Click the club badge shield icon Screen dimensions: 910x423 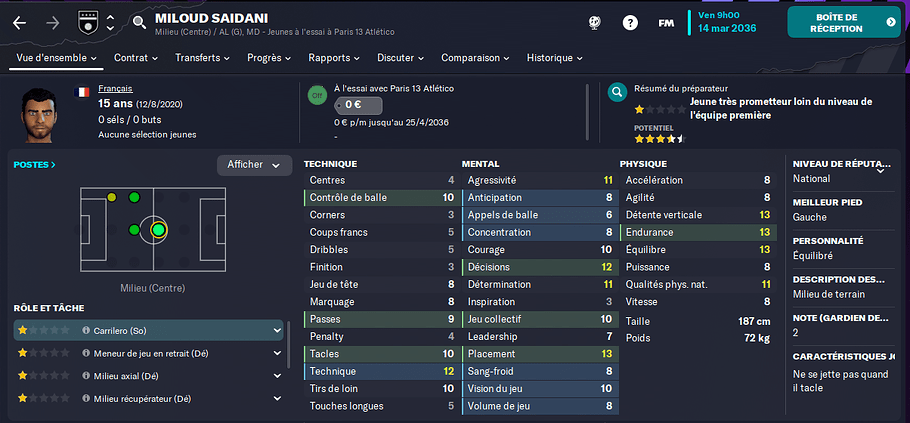coord(86,23)
